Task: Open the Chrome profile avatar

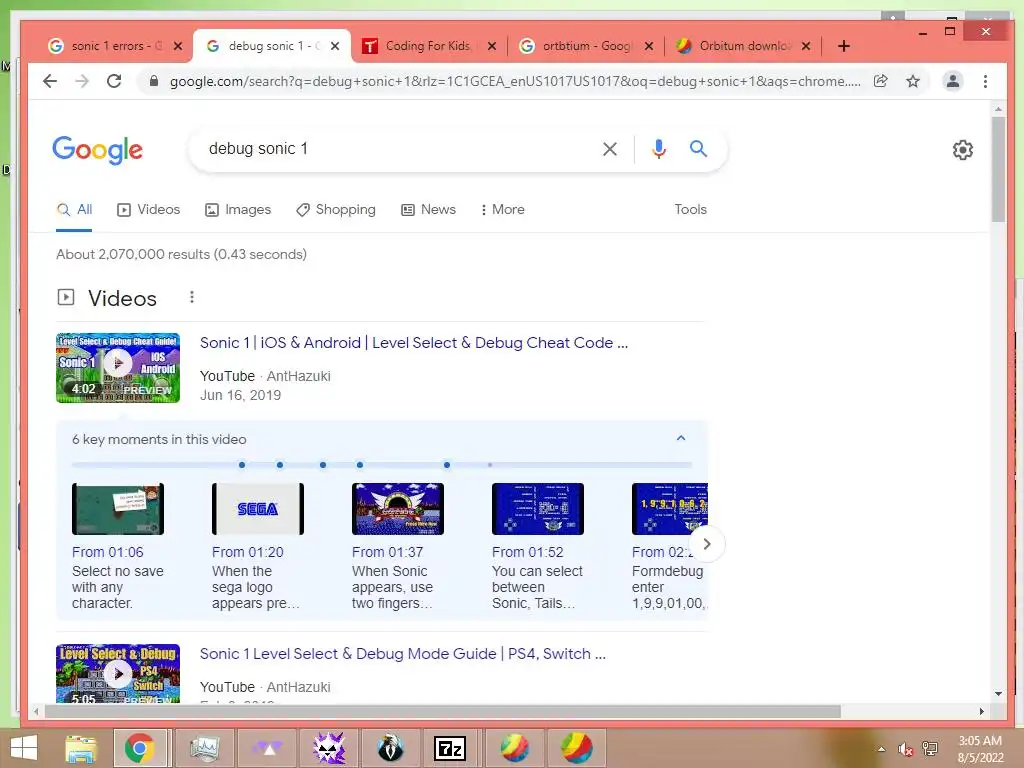Action: (x=953, y=81)
